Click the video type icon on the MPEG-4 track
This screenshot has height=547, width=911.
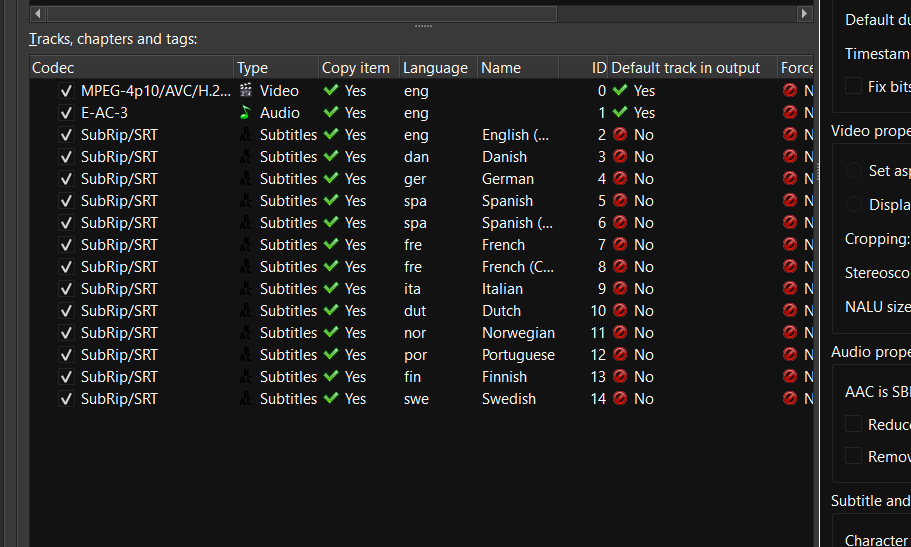246,90
